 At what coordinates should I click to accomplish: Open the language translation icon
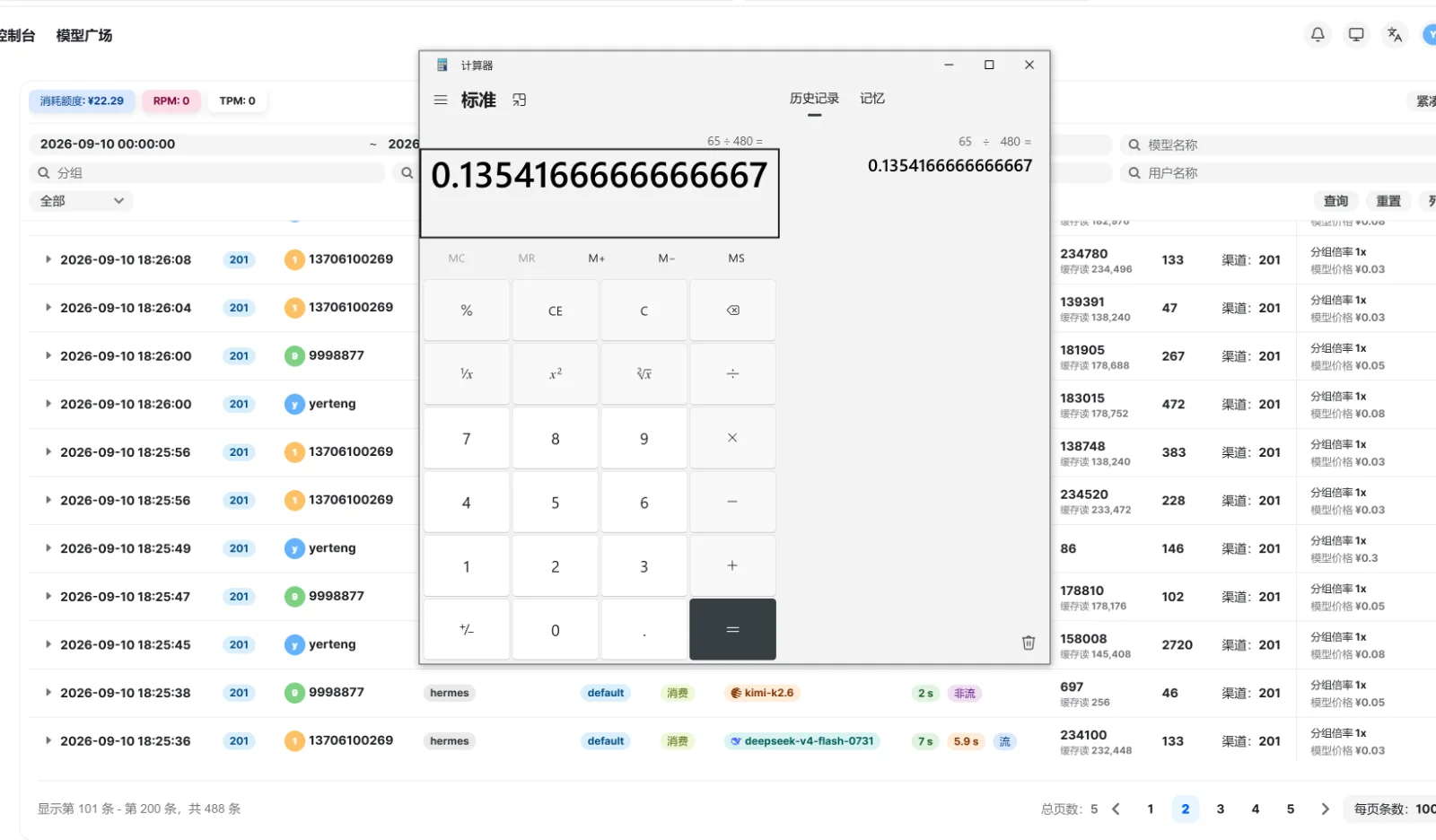(1395, 35)
